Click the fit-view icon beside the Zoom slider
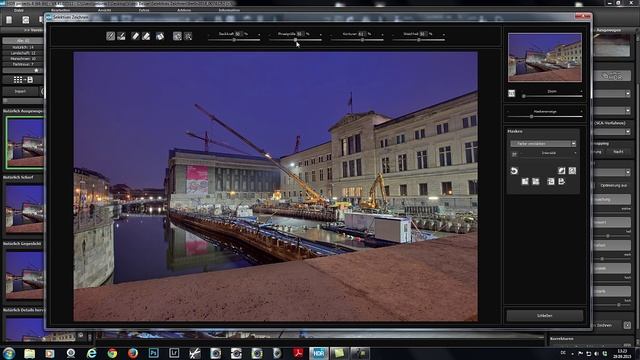This screenshot has height=360, width=640. pyautogui.click(x=511, y=93)
